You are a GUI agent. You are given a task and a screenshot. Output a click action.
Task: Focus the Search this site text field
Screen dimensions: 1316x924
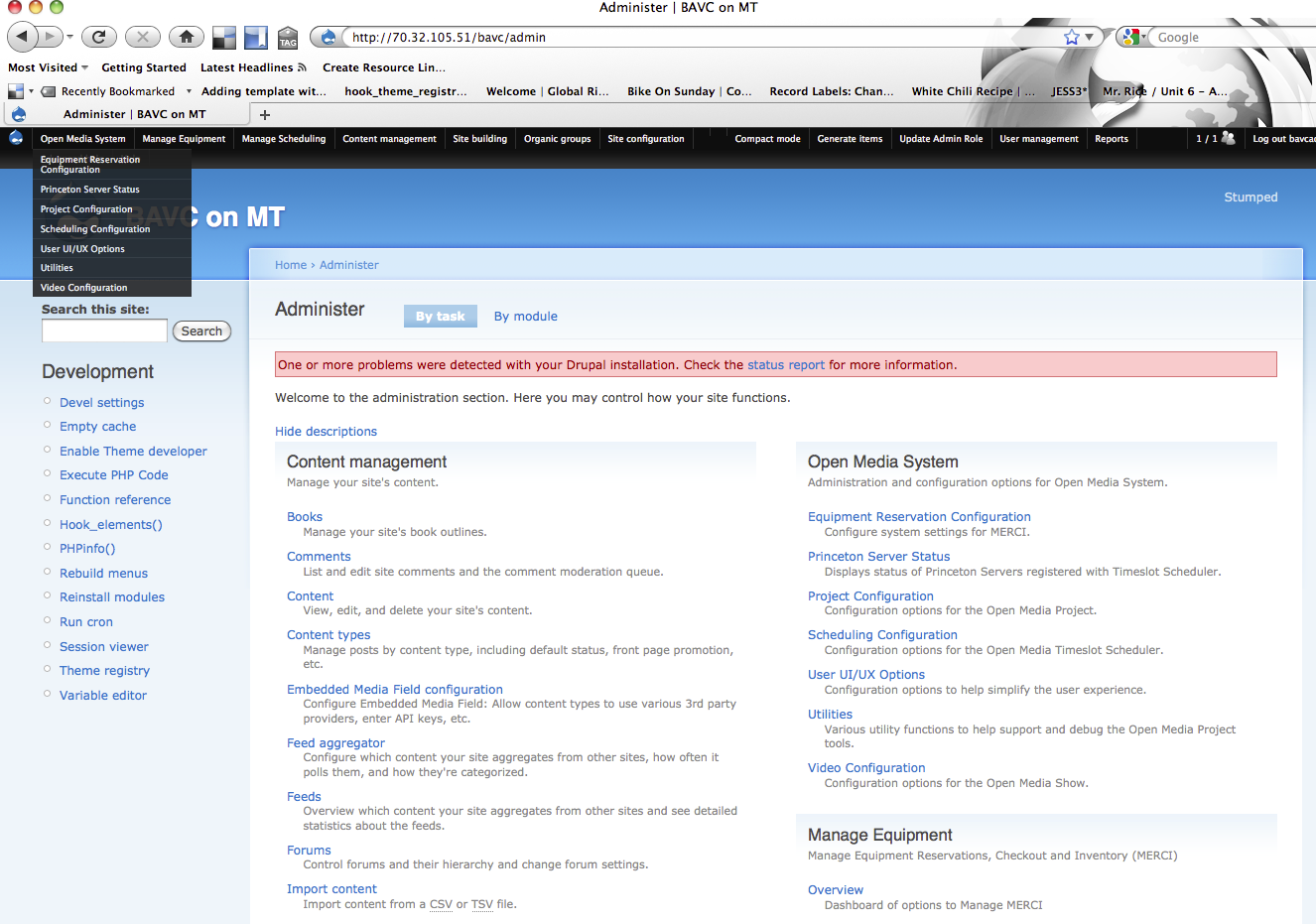pos(104,330)
